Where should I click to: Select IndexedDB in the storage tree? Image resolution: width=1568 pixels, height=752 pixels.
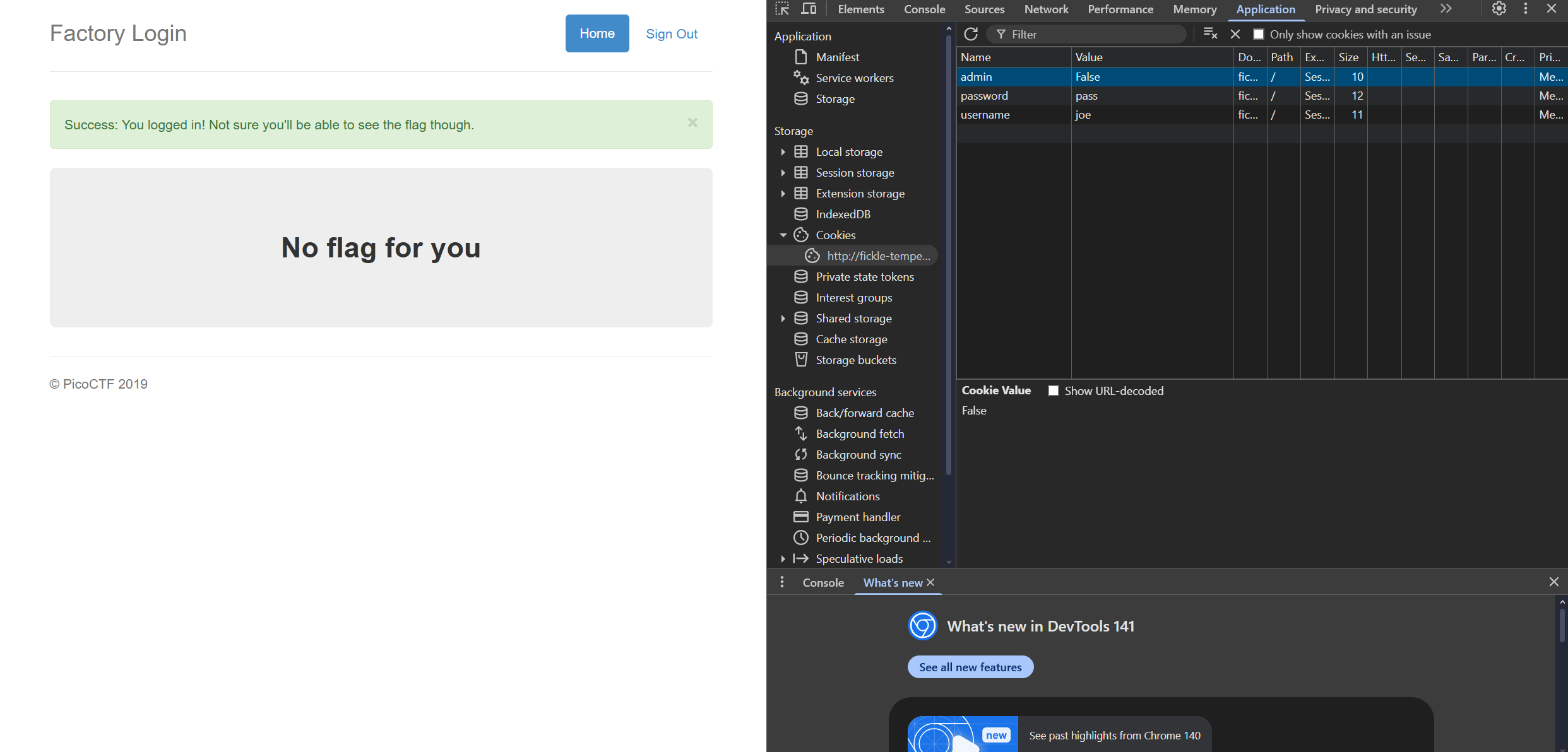coord(843,214)
